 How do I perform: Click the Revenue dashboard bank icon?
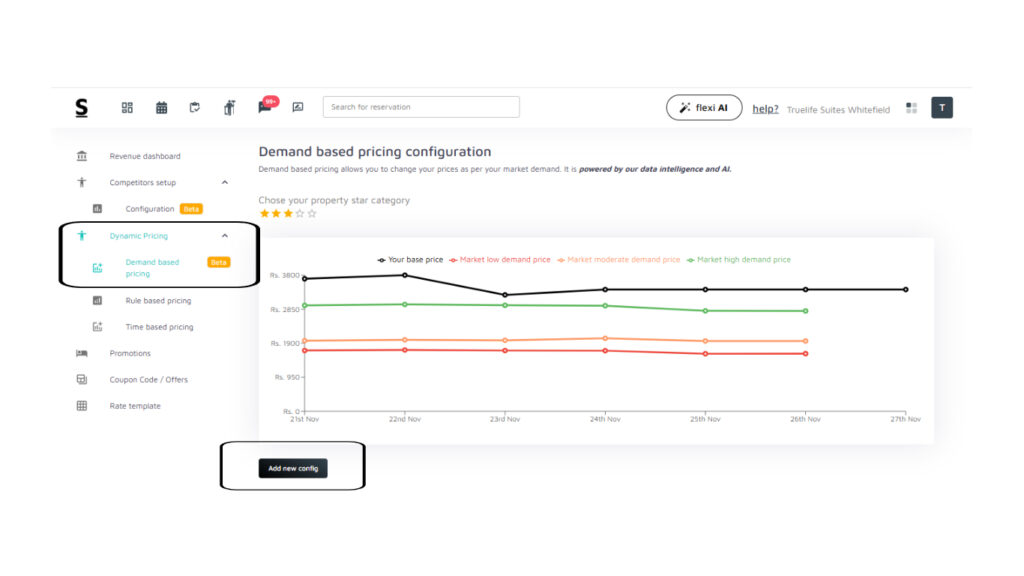coord(82,156)
